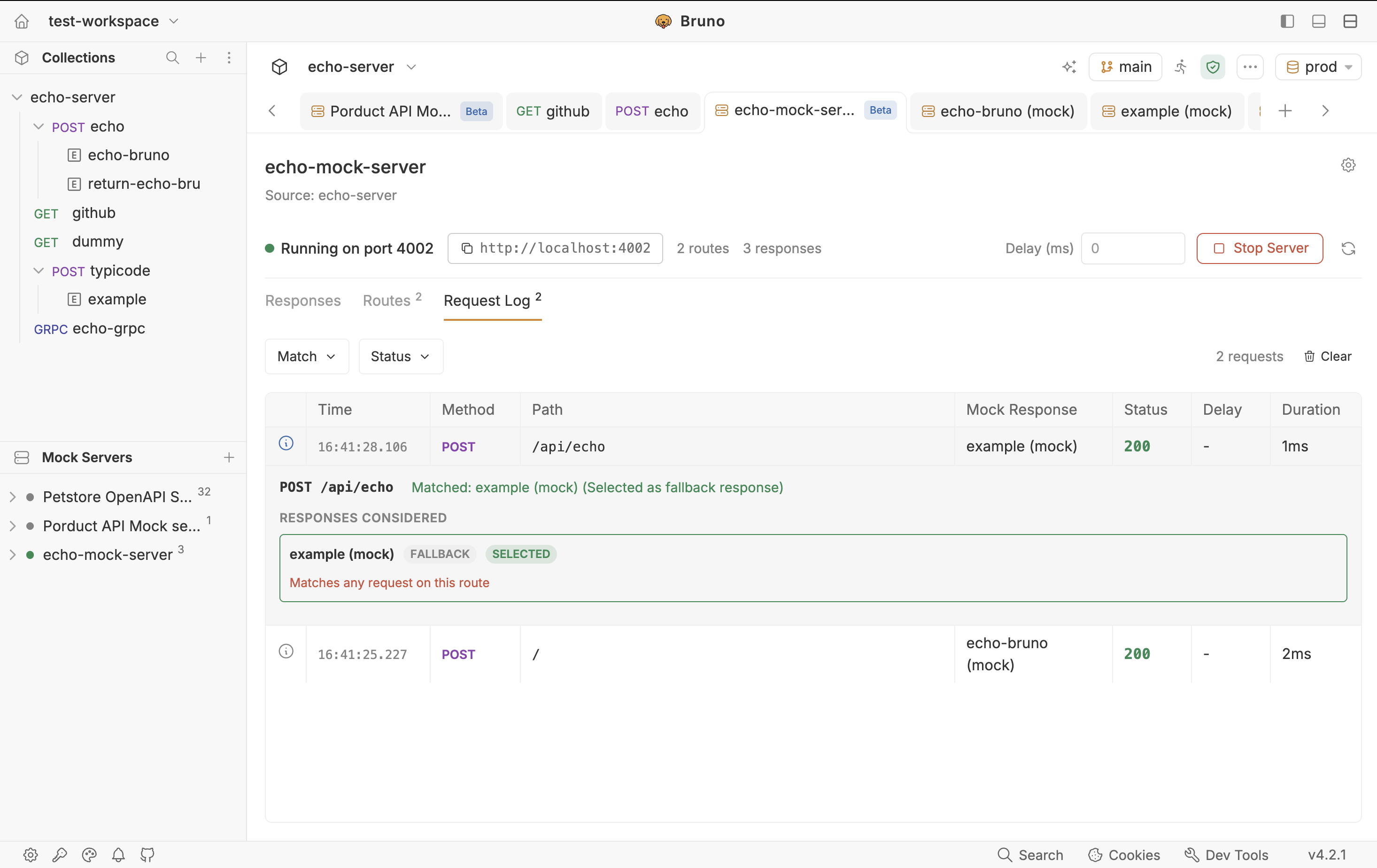Toggle the left sidebar layout icon
Screen dimensions: 1377x868
pyautogui.click(x=1287, y=21)
